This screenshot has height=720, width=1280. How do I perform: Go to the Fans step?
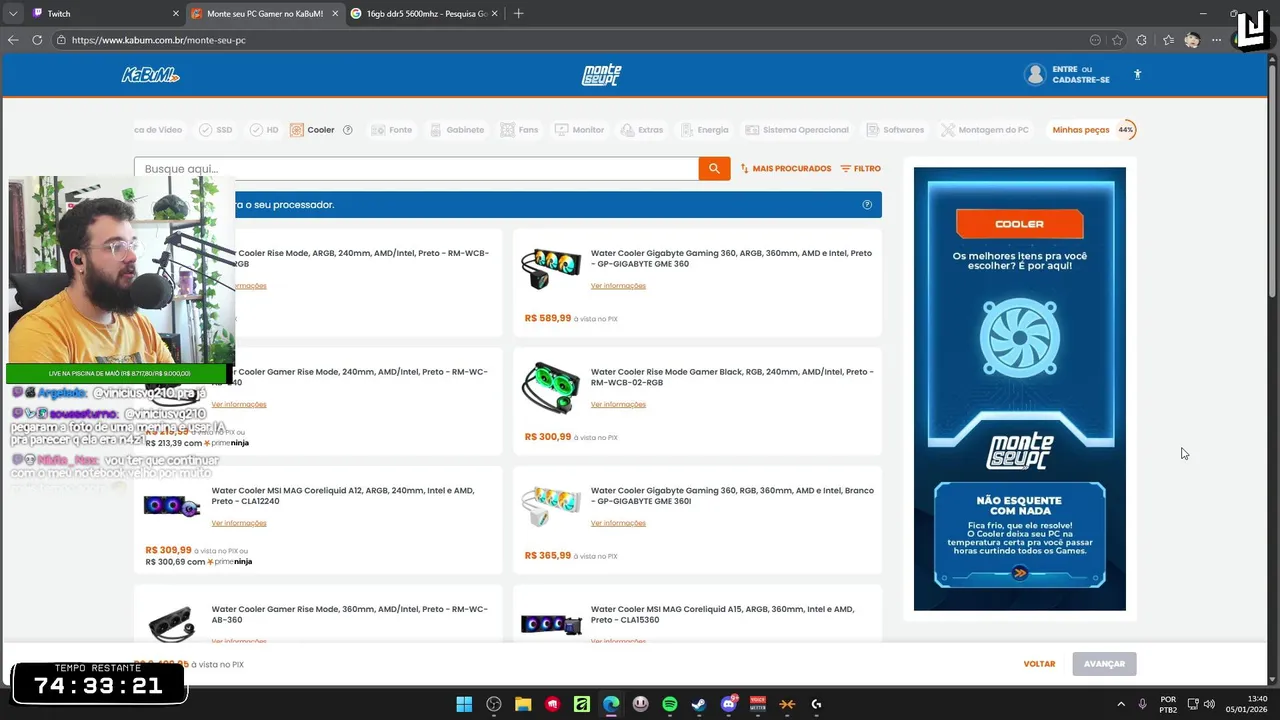(519, 130)
